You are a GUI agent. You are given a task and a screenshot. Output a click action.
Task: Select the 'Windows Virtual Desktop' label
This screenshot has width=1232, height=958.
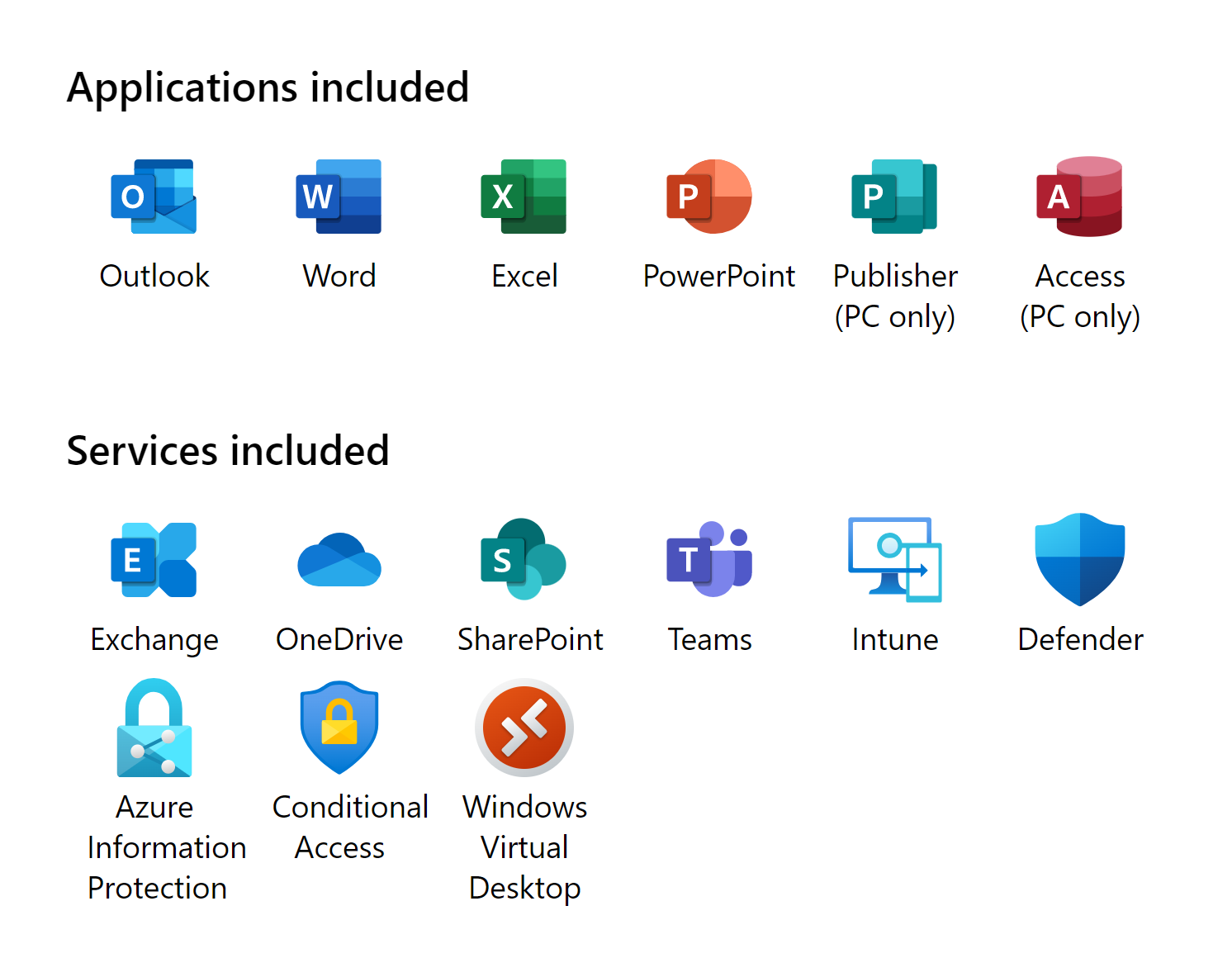point(524,848)
